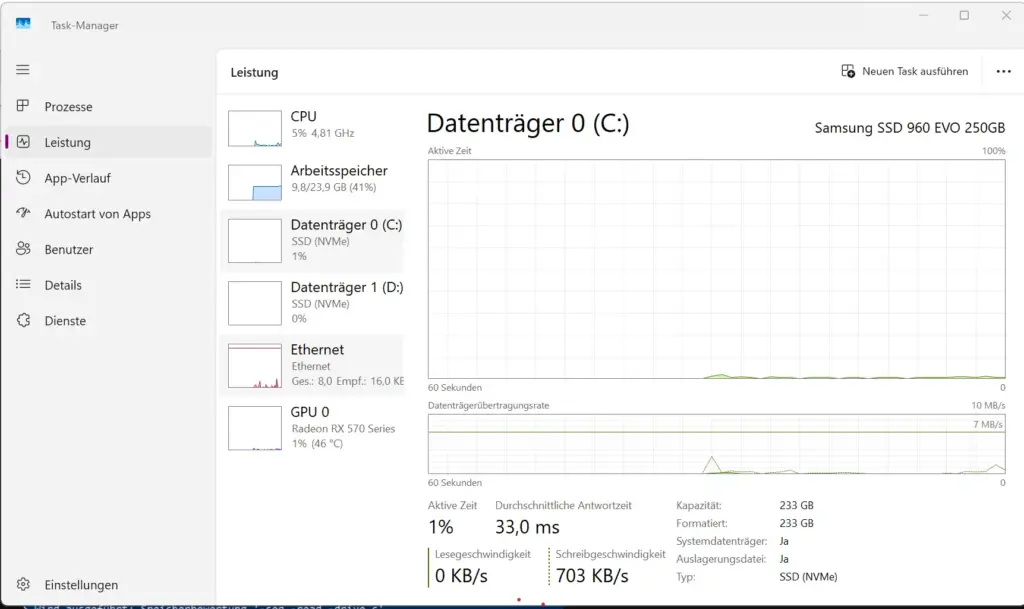
Task: Click the new task icon beside Neuen Task ausführen
Action: [x=848, y=71]
